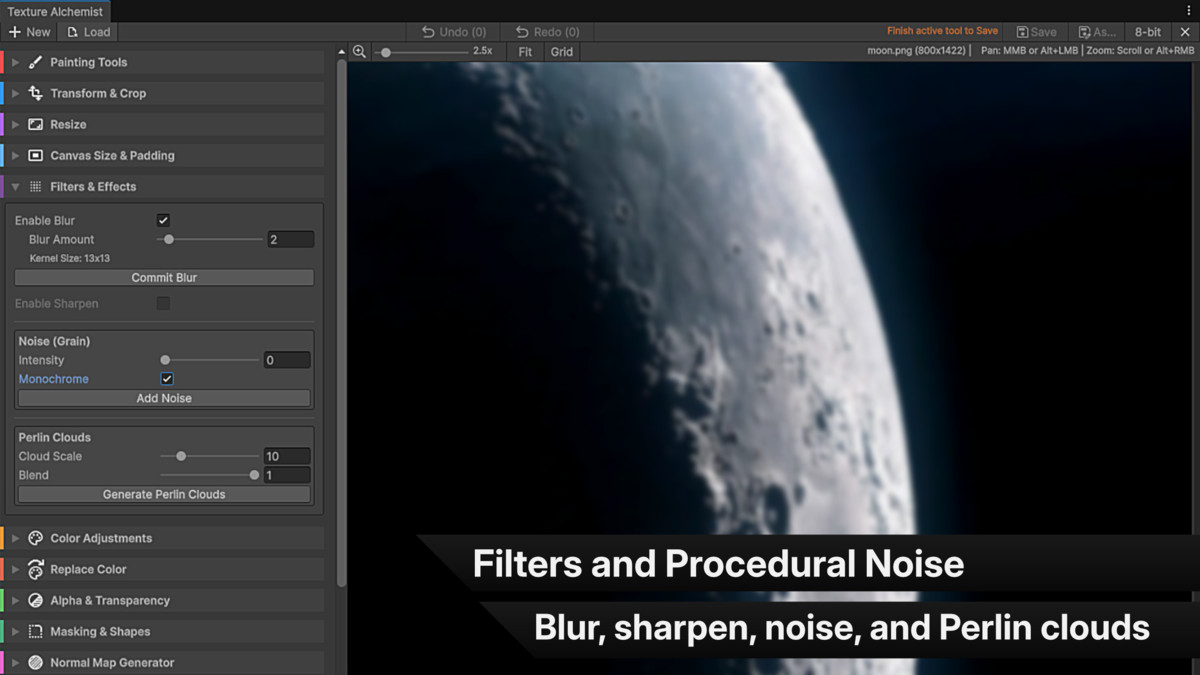Click the Resize section icon
Image resolution: width=1200 pixels, height=675 pixels.
coord(35,124)
